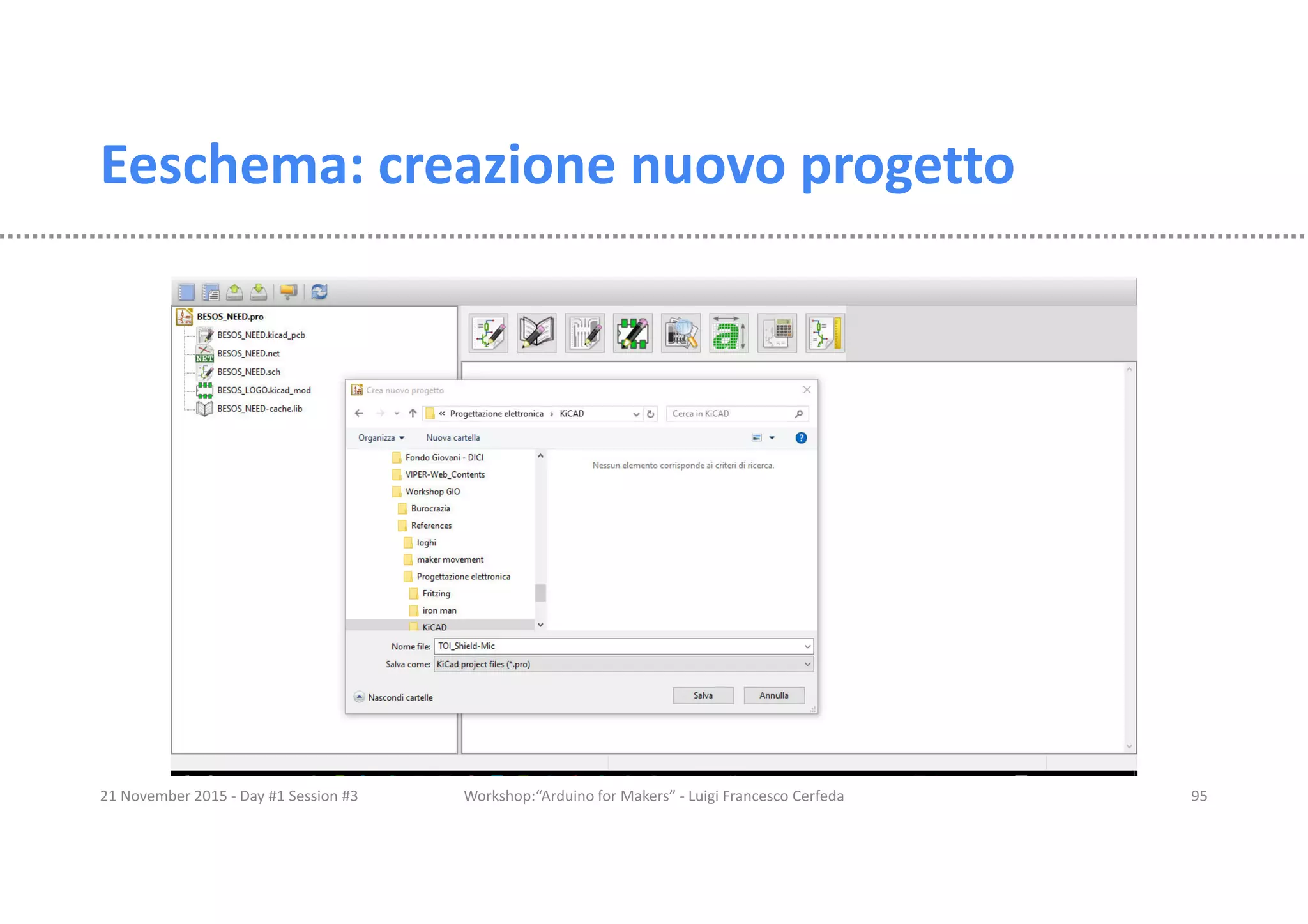This screenshot has width=1308, height=924.
Task: Click the New project icon in KiCad toolbar
Action: coord(186,292)
